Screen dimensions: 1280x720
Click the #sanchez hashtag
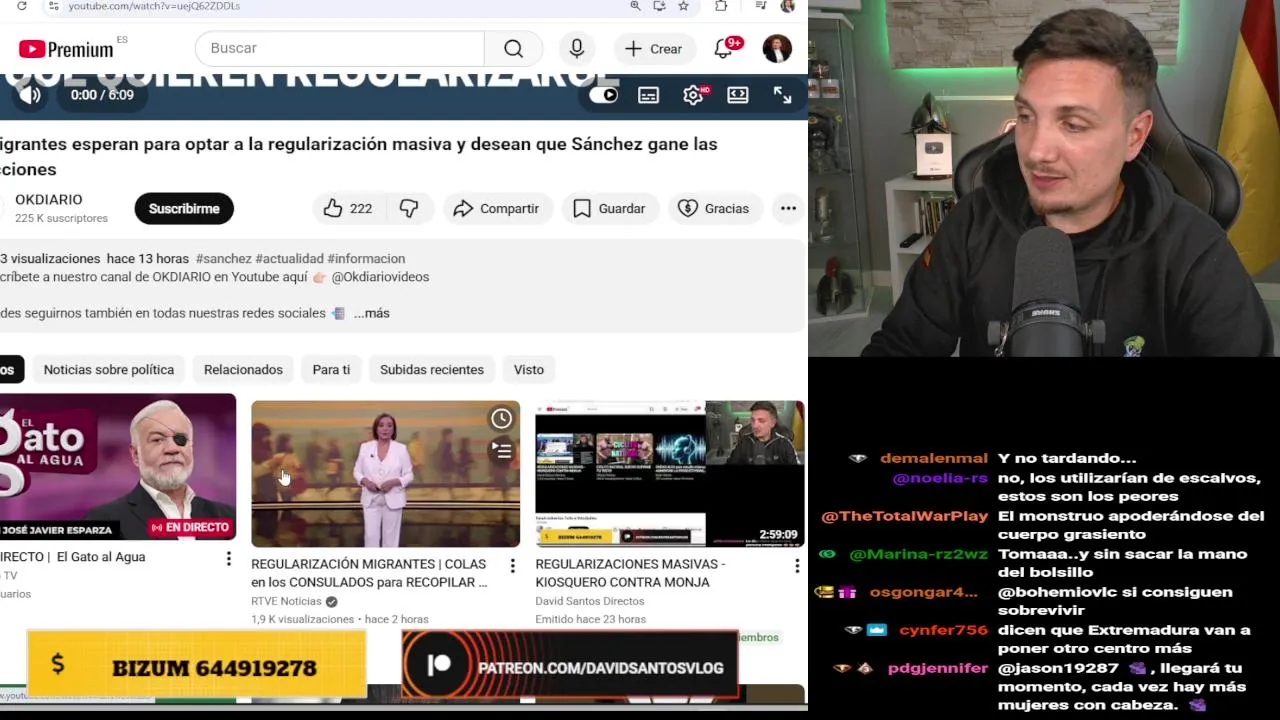point(224,259)
